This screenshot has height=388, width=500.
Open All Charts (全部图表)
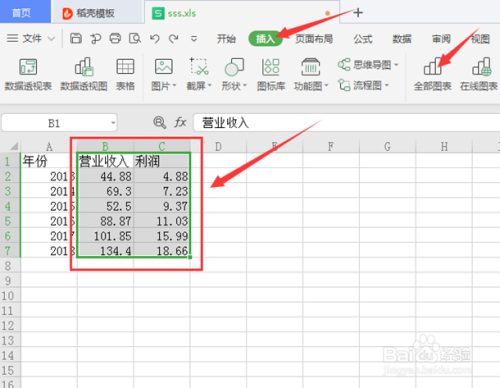tap(432, 75)
